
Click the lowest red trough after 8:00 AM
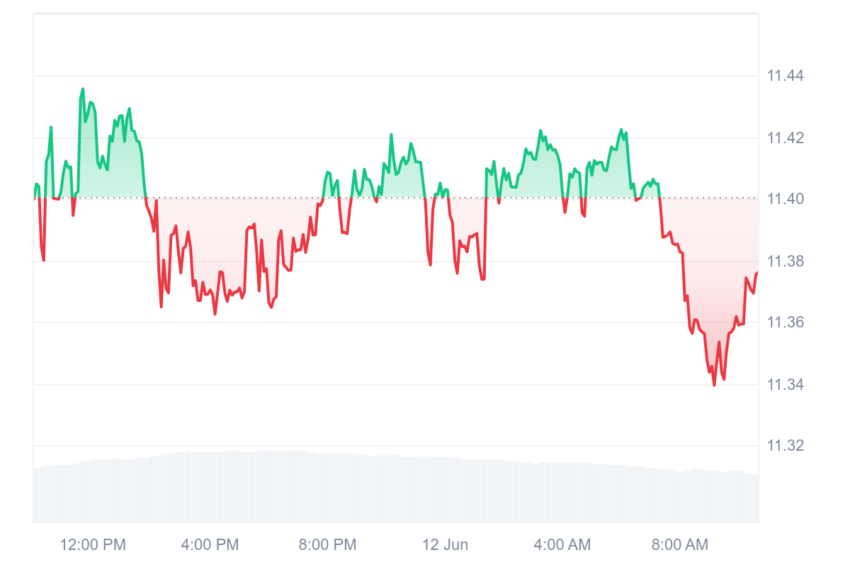pyautogui.click(x=714, y=385)
